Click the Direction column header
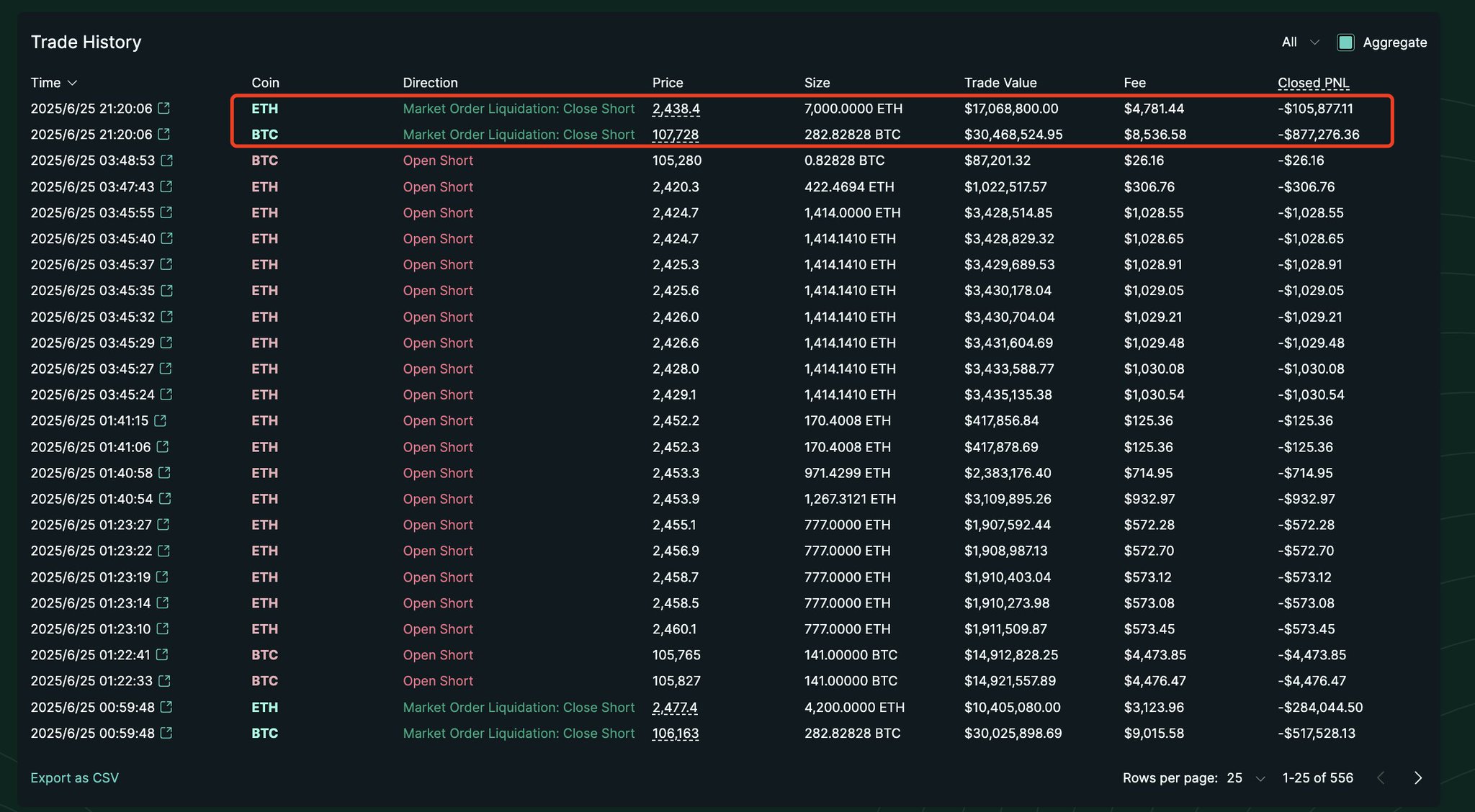 430,83
